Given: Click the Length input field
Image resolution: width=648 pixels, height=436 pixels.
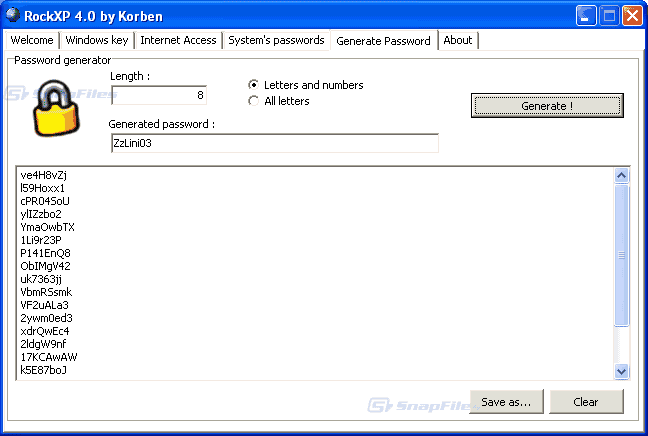Looking at the screenshot, I should click(159, 95).
